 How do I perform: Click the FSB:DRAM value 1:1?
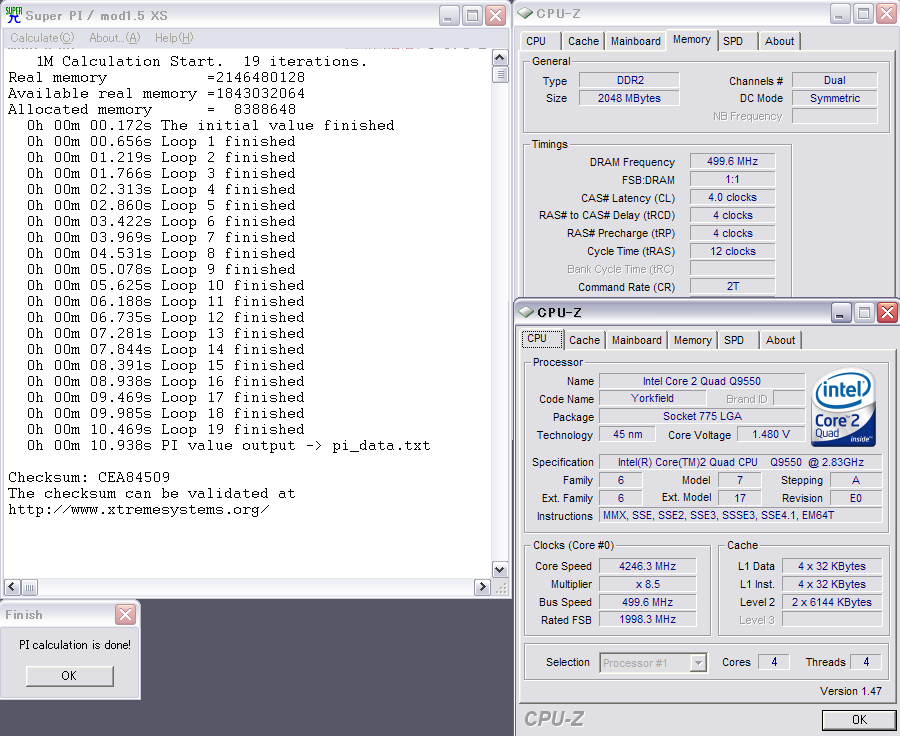coord(732,179)
